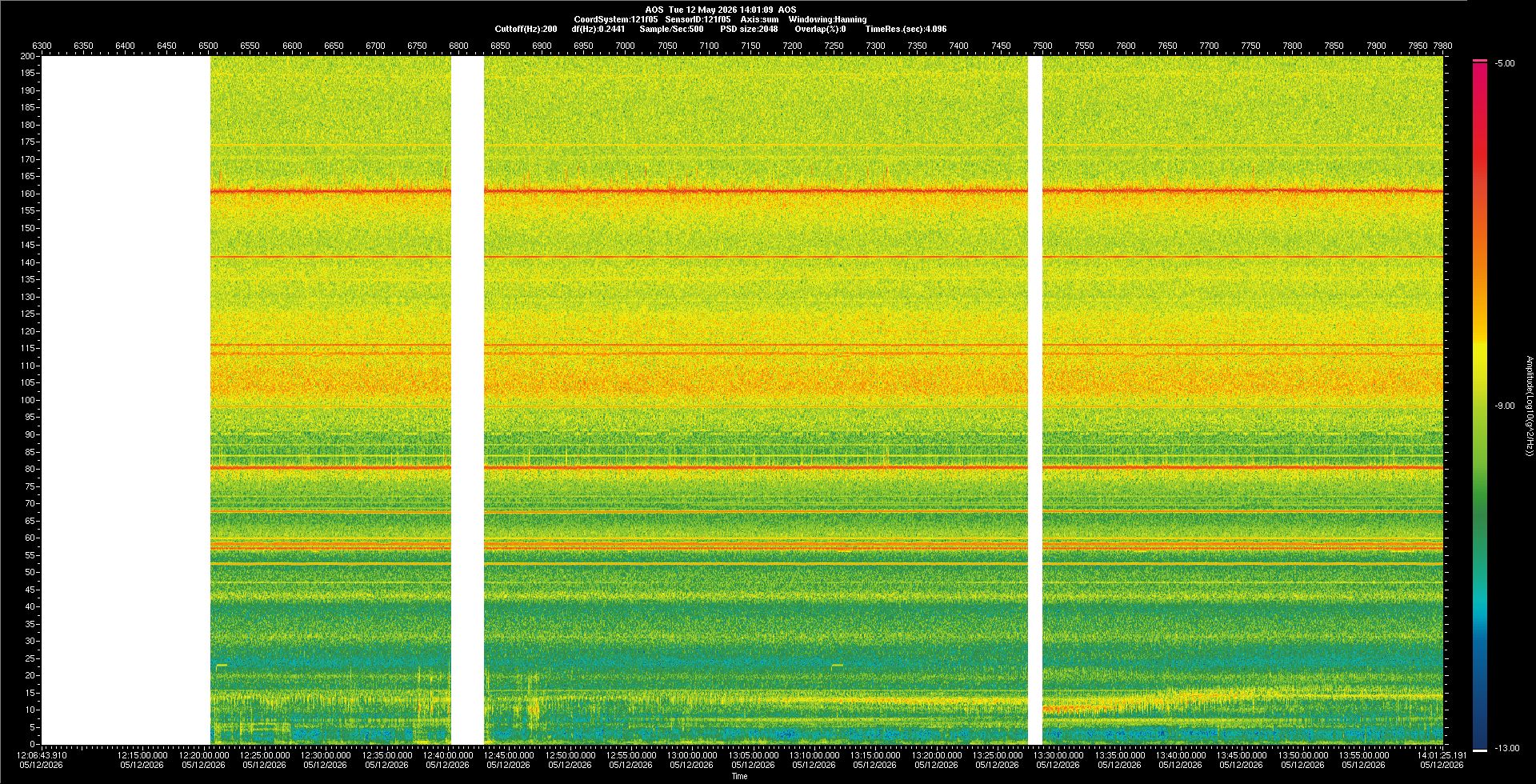The height and width of the screenshot is (784, 1536).
Task: Select the bottom -13.00 colorbar limit marker
Action: [x=1480, y=750]
